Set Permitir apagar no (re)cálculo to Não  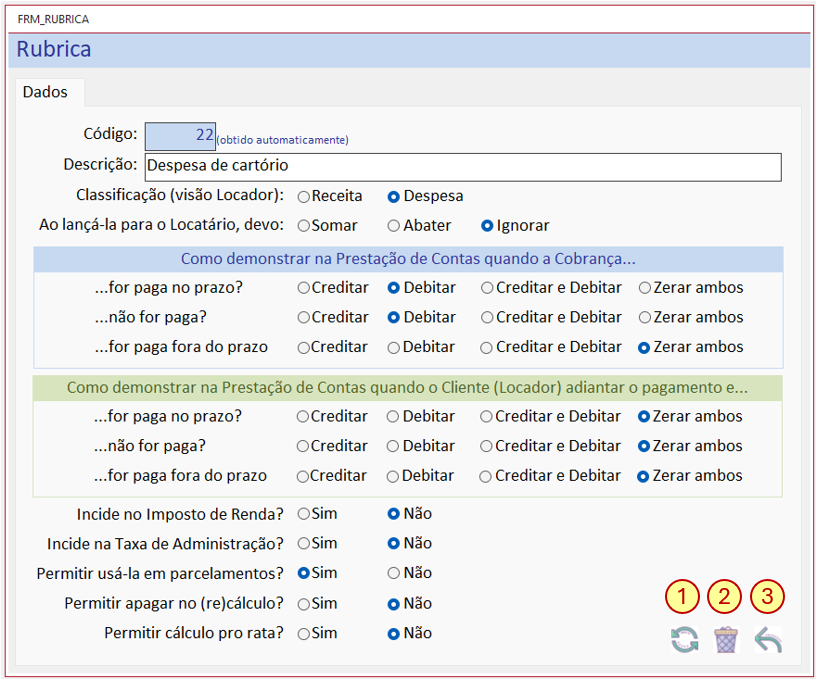point(393,604)
